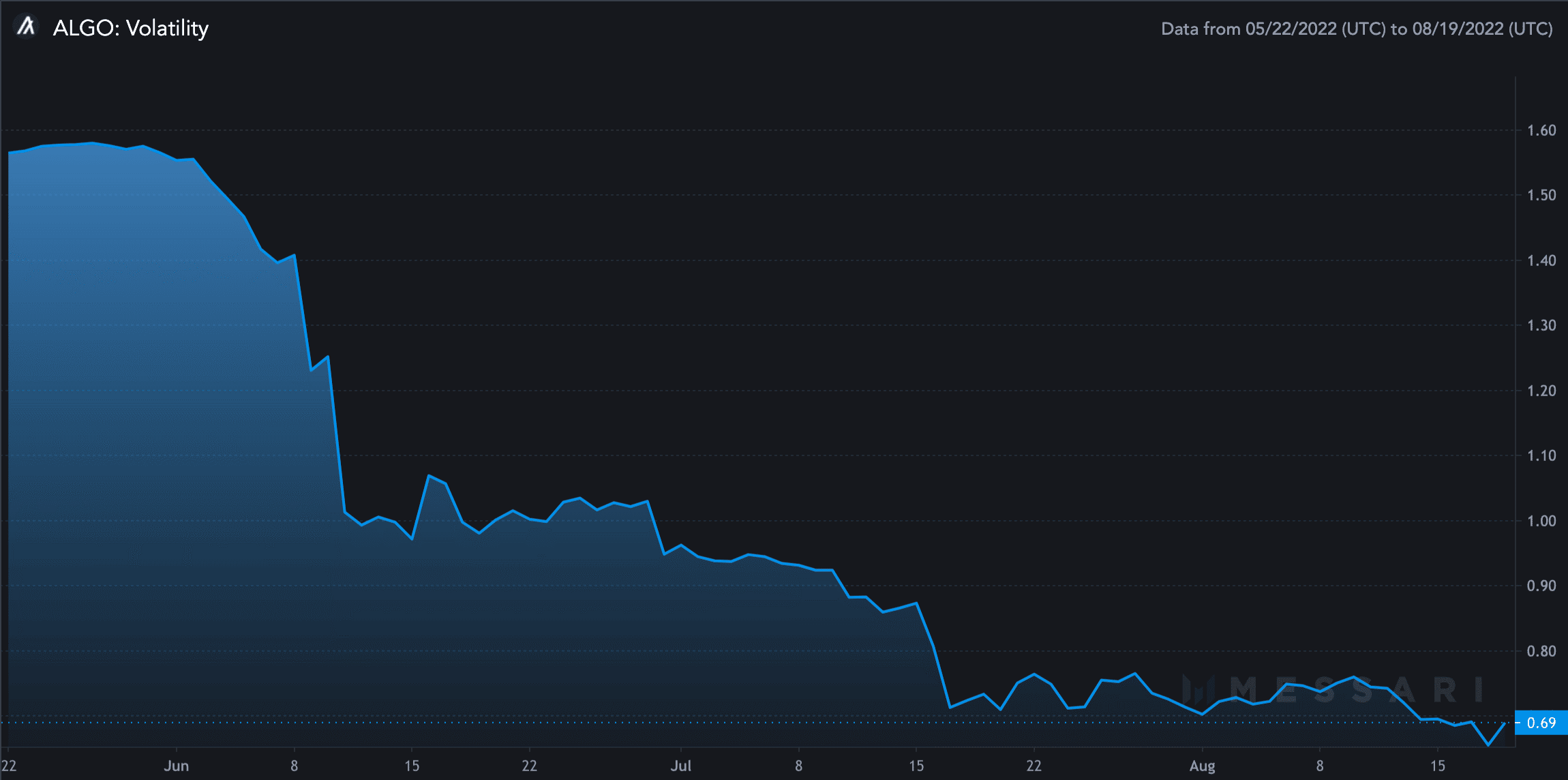This screenshot has height=780, width=1568.
Task: Click the lowest dip just before the line ends
Action: (1488, 745)
